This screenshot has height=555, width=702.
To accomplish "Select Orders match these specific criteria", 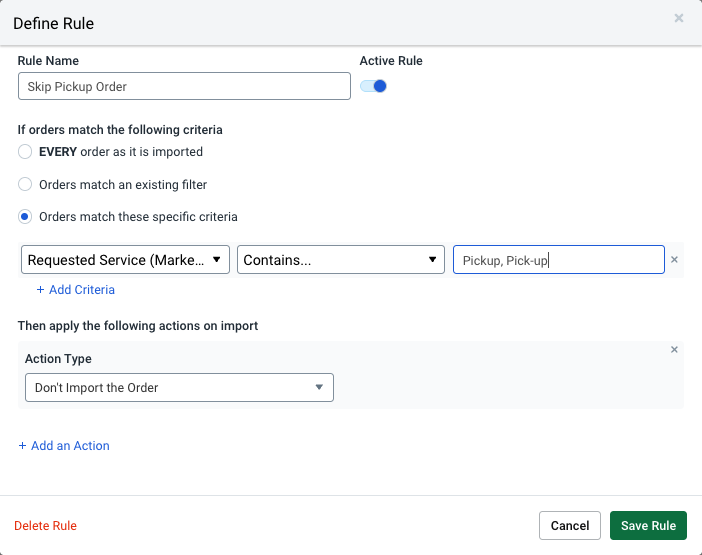I will (26, 216).
